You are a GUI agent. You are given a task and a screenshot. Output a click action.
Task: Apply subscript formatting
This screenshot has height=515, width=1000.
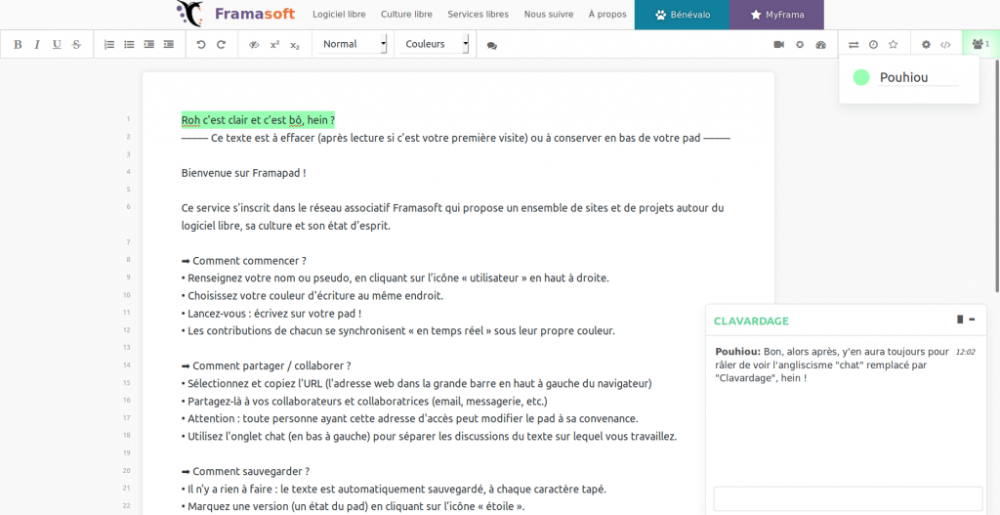(x=295, y=45)
